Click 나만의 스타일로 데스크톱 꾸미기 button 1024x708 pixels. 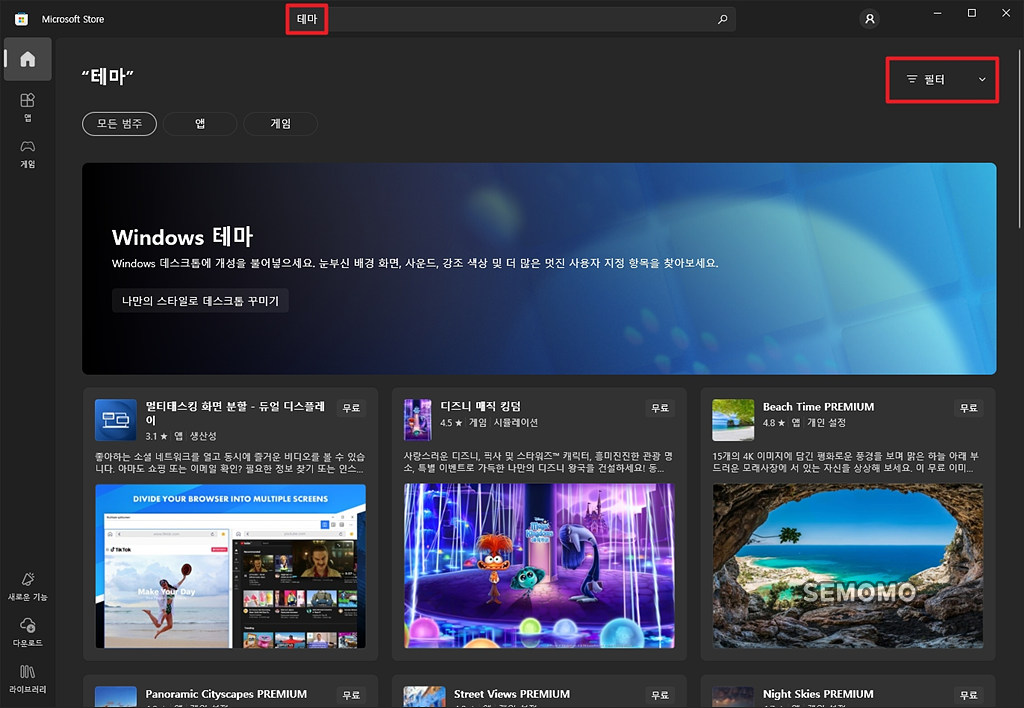pyautogui.click(x=200, y=301)
